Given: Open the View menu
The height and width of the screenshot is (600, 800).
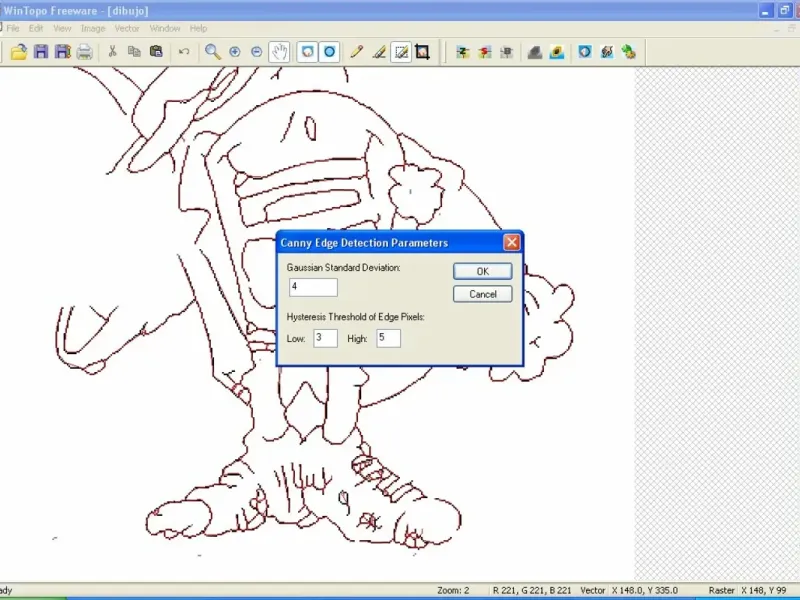Looking at the screenshot, I should pyautogui.click(x=62, y=29).
